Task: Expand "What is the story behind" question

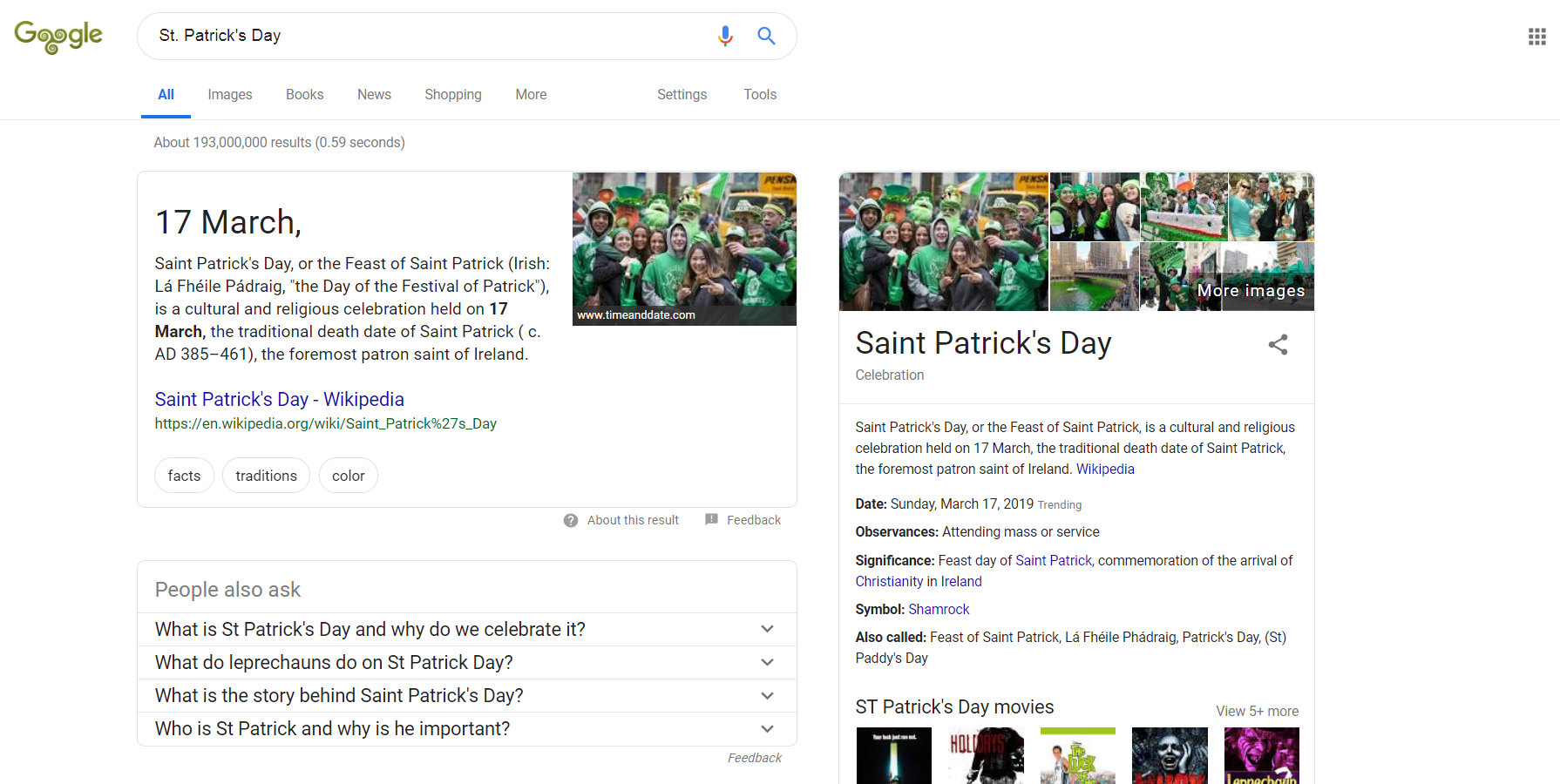Action: tap(466, 696)
